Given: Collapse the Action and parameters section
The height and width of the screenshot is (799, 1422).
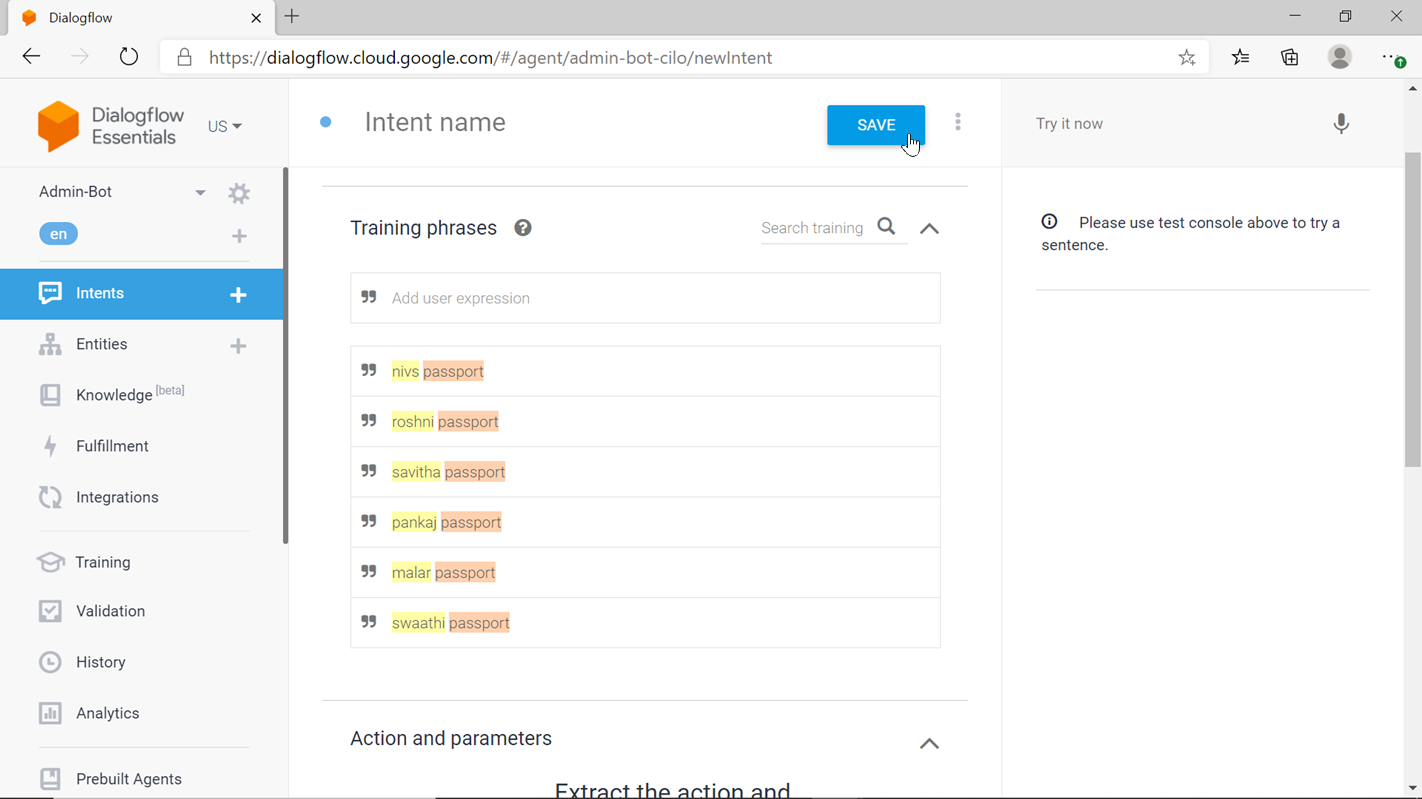Looking at the screenshot, I should [929, 743].
